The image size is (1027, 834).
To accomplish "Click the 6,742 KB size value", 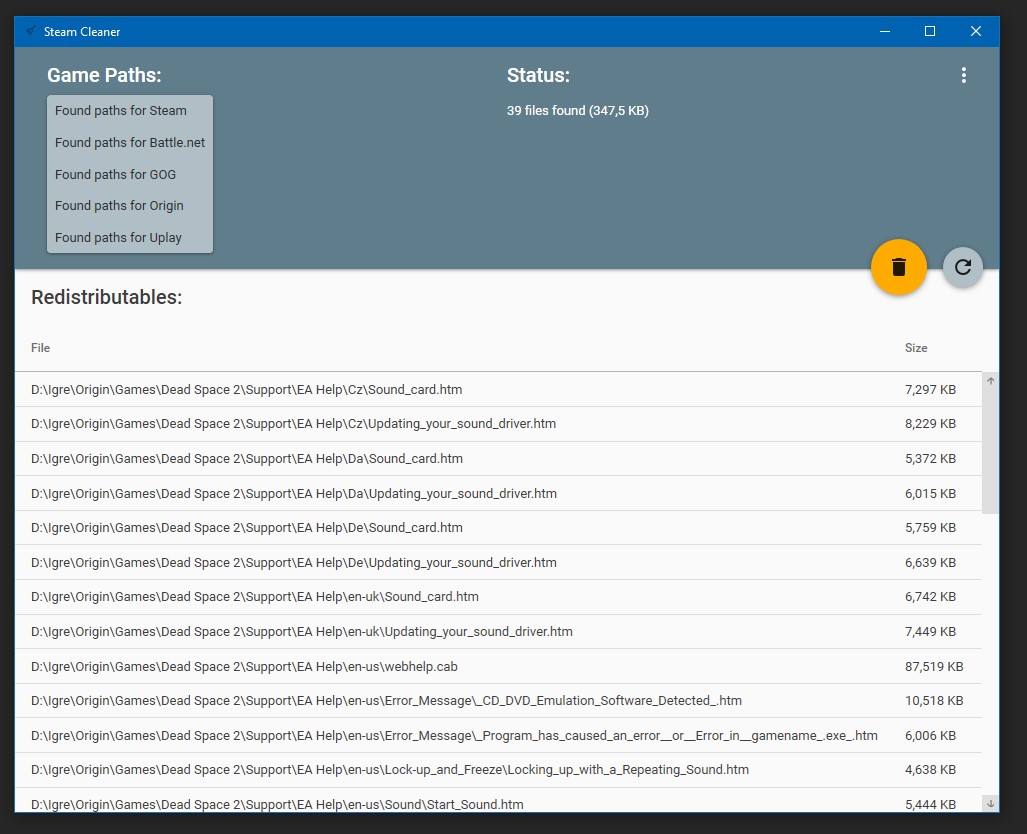I will tap(930, 597).
